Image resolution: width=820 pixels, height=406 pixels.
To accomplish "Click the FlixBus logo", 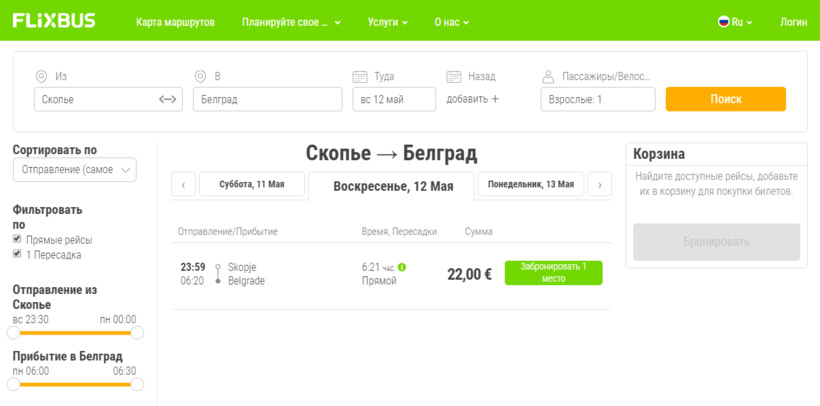I will 55,20.
